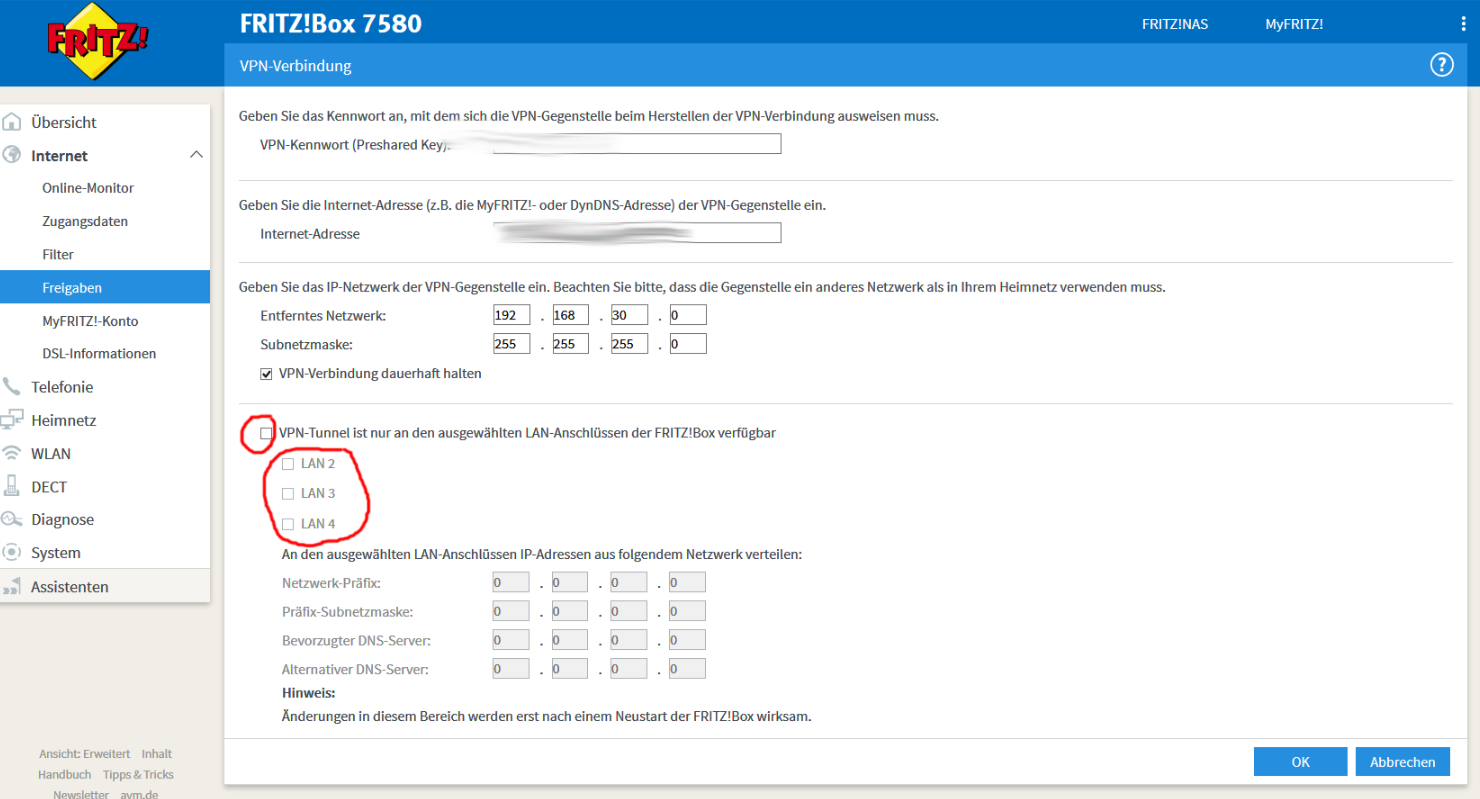This screenshot has width=1480, height=799.
Task: Click Handbuch footer link
Action: tap(64, 774)
